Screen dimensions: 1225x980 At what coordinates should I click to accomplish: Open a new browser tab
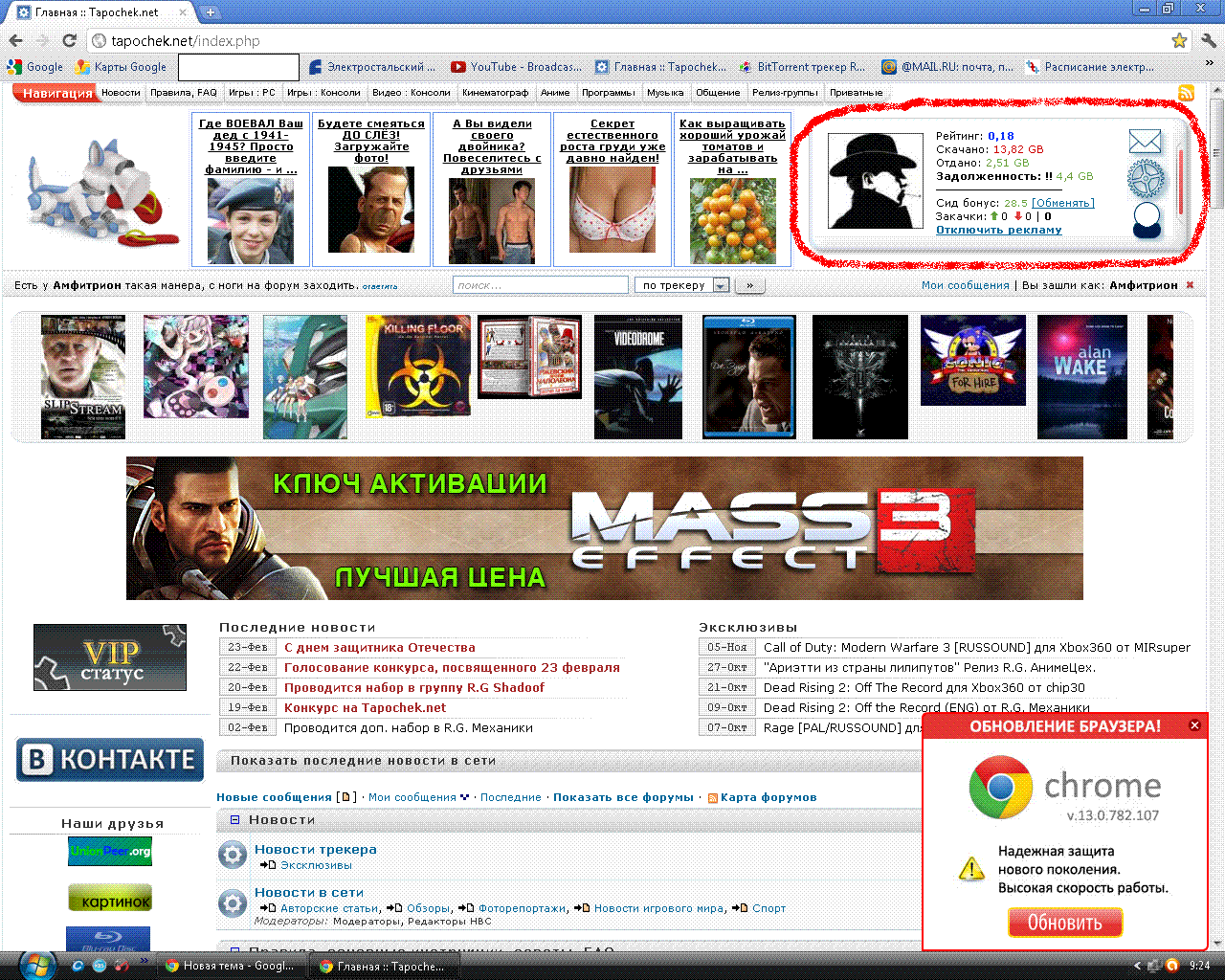click(x=211, y=12)
